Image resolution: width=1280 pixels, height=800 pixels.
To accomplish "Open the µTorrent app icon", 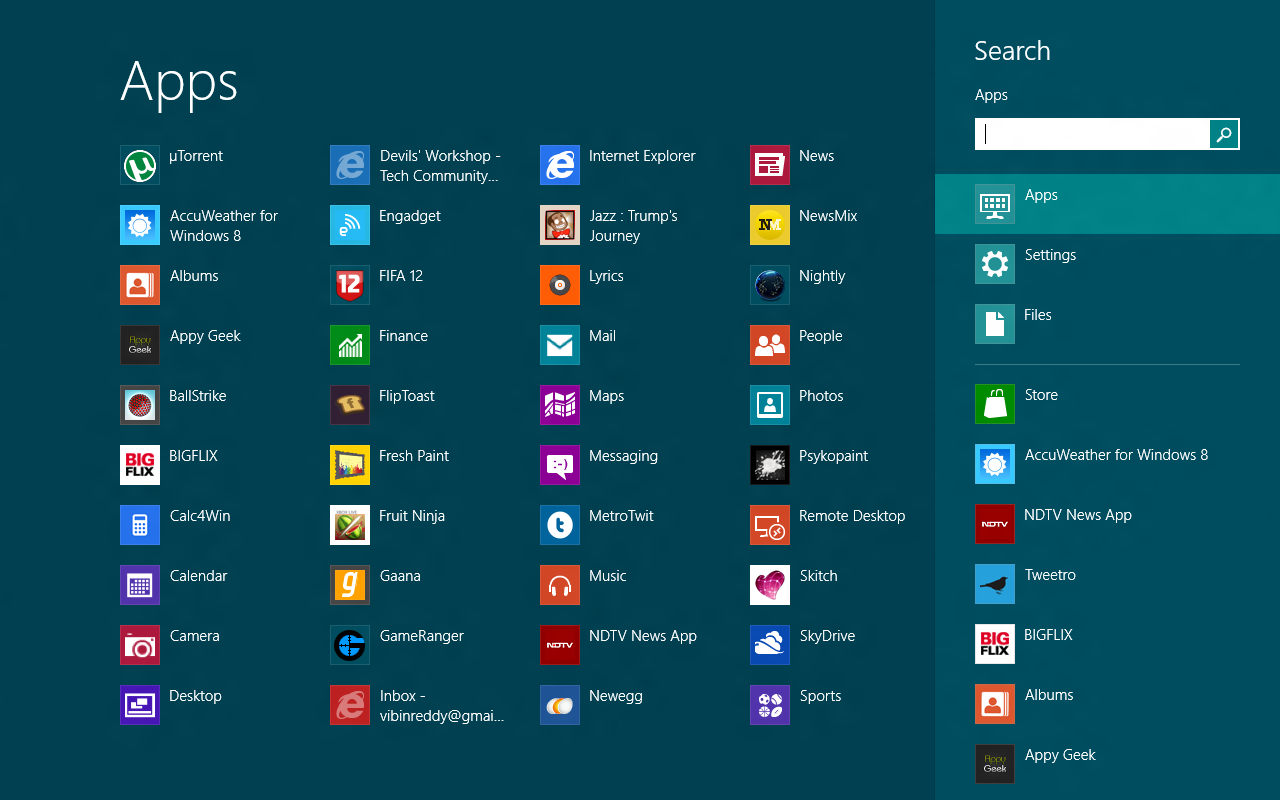I will click(140, 165).
